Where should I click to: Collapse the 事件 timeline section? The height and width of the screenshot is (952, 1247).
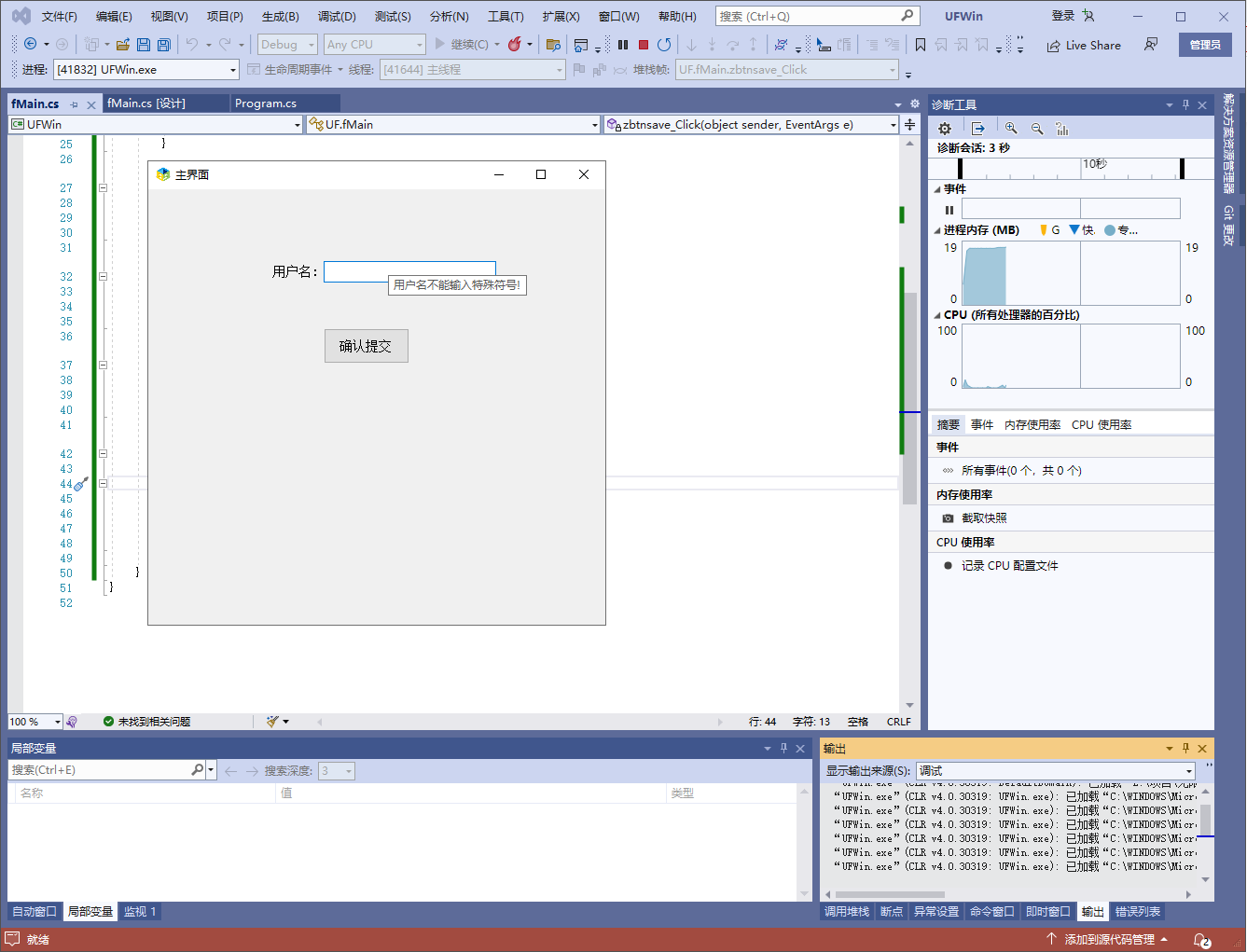[x=937, y=189]
